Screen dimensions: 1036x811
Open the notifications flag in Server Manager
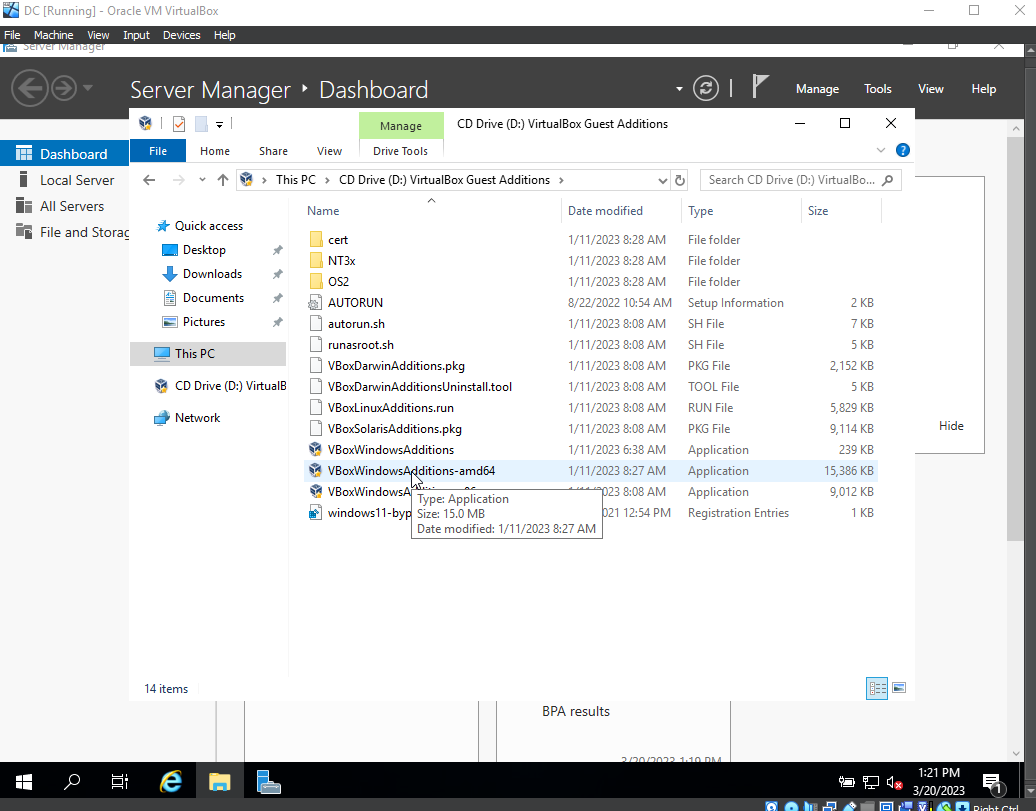tap(760, 87)
